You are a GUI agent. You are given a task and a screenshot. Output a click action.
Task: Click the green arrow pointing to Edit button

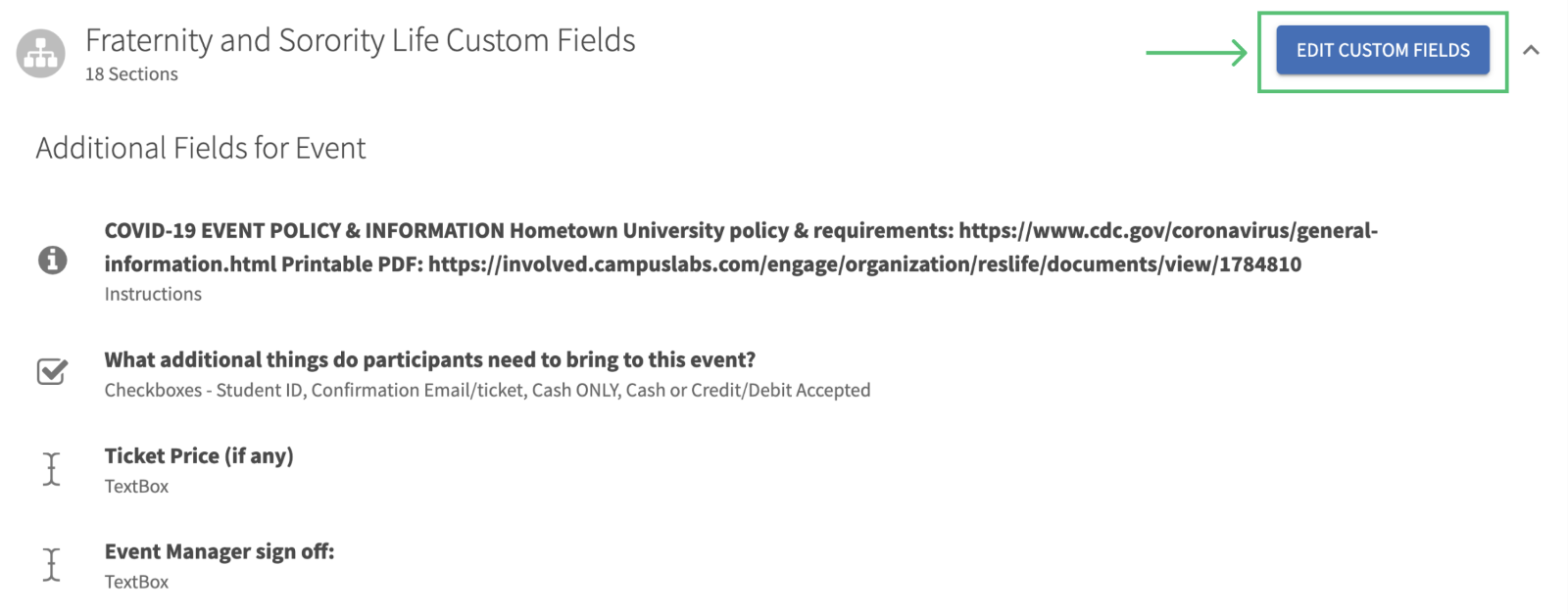click(x=1197, y=52)
